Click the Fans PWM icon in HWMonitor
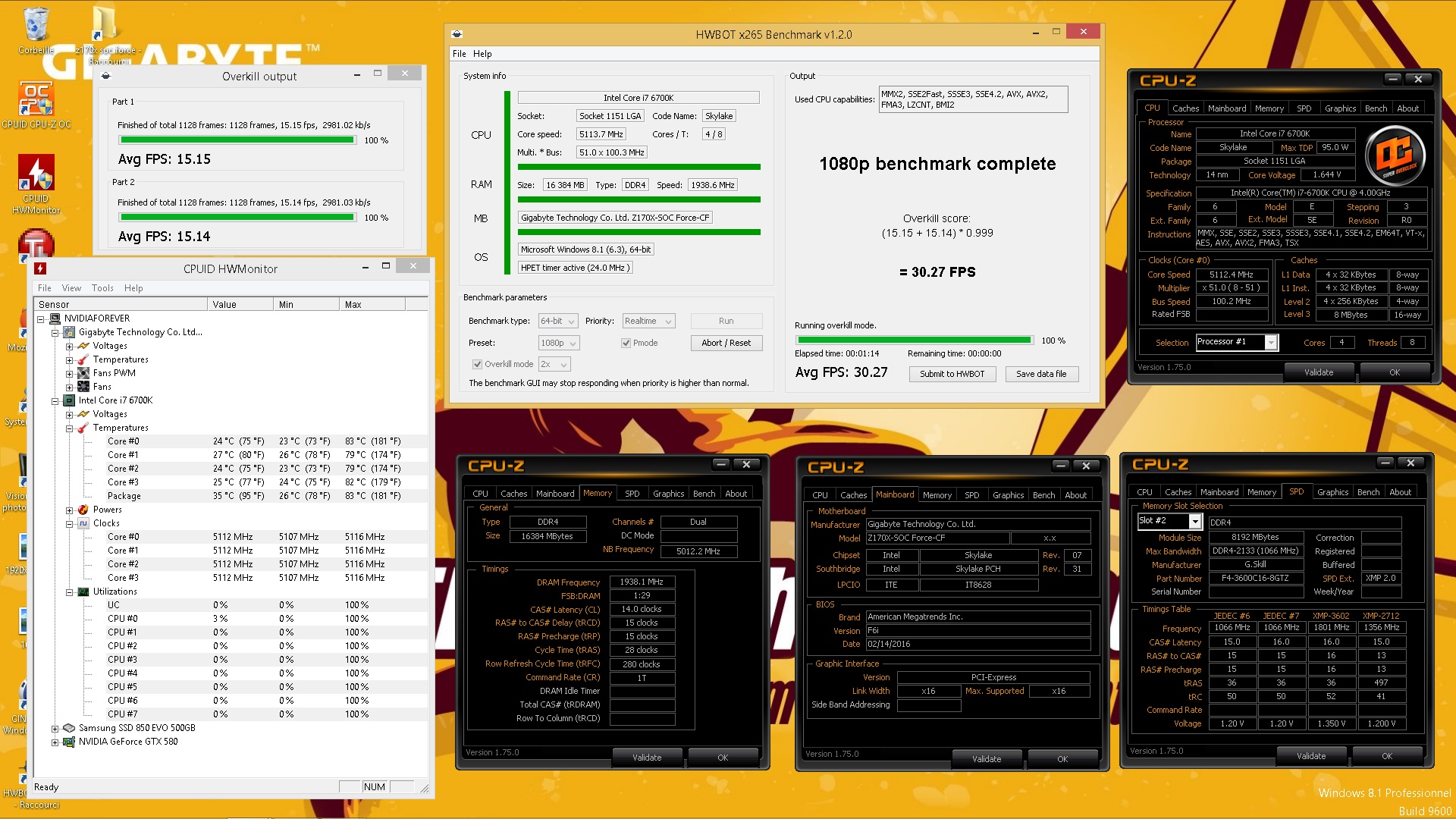 (x=83, y=373)
